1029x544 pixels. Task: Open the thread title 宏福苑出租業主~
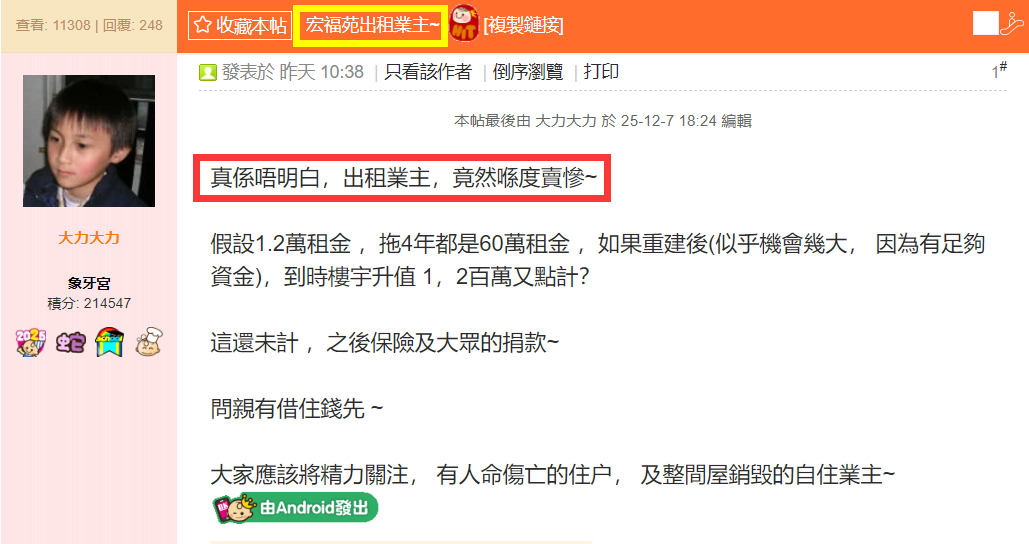[371, 25]
